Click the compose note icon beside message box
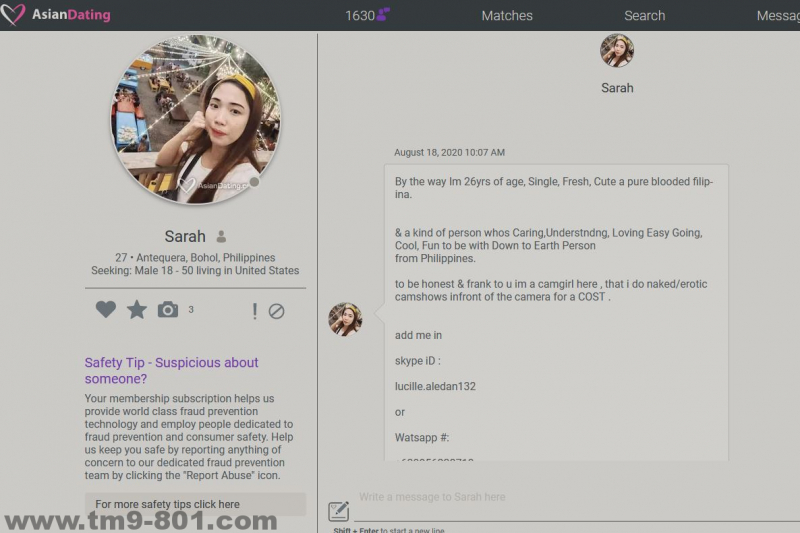Image resolution: width=800 pixels, height=533 pixels. 339,511
